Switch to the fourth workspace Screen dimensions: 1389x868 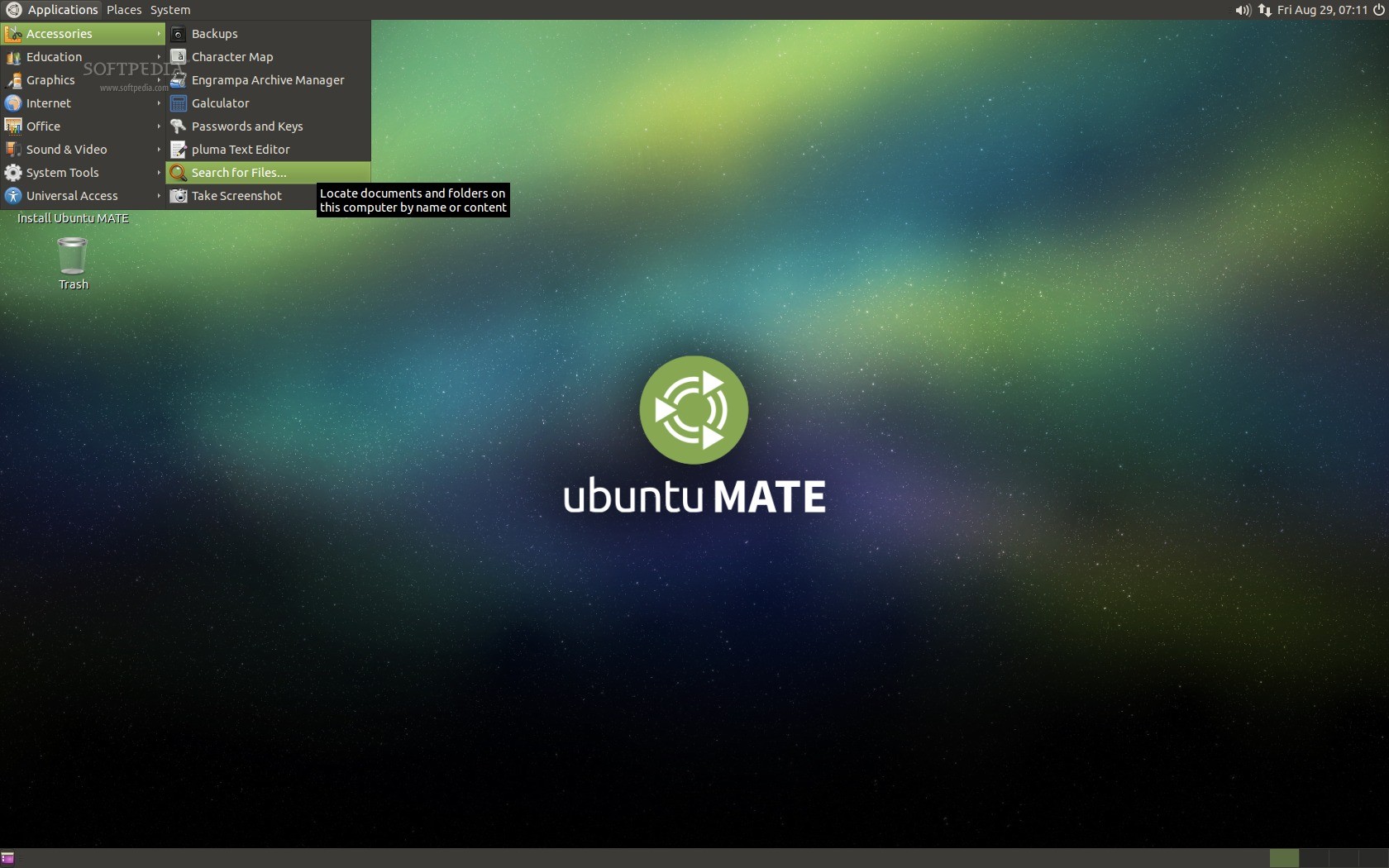coord(1373,858)
